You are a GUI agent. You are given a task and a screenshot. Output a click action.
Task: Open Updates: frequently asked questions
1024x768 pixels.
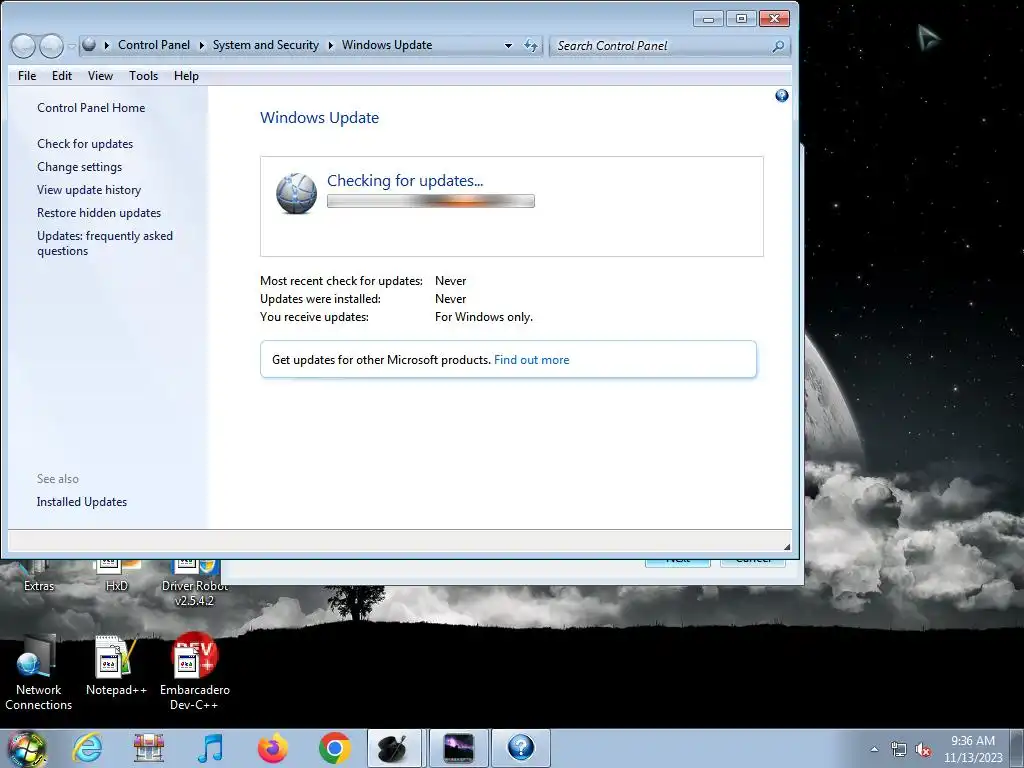tap(104, 243)
